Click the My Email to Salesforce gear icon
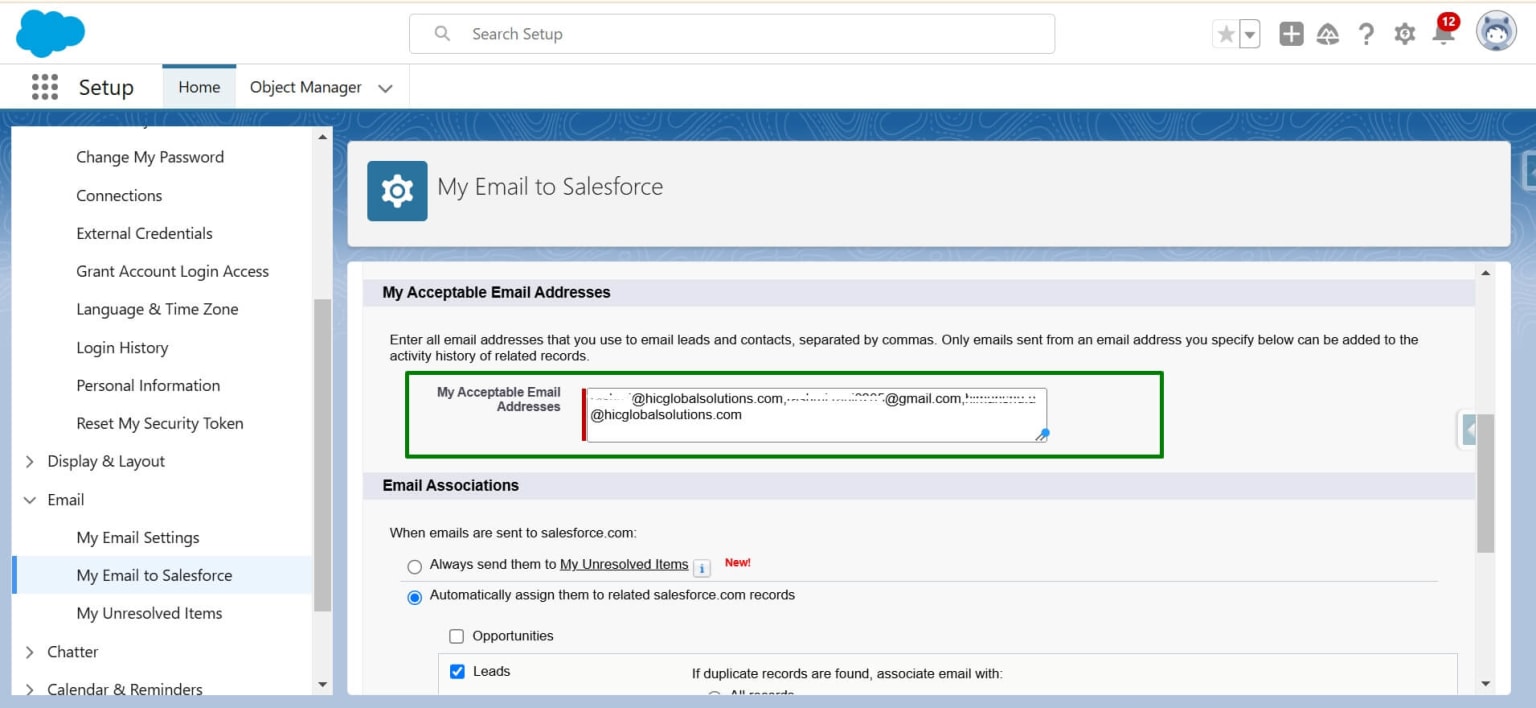 point(397,190)
